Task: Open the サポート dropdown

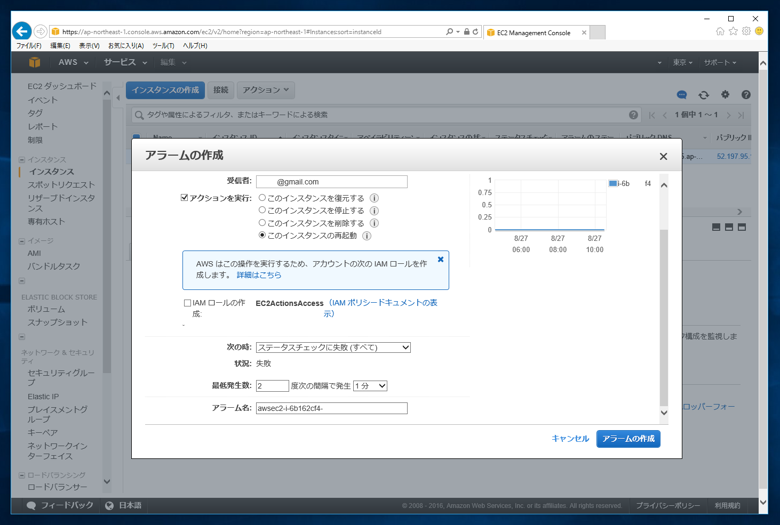Action: click(x=720, y=62)
